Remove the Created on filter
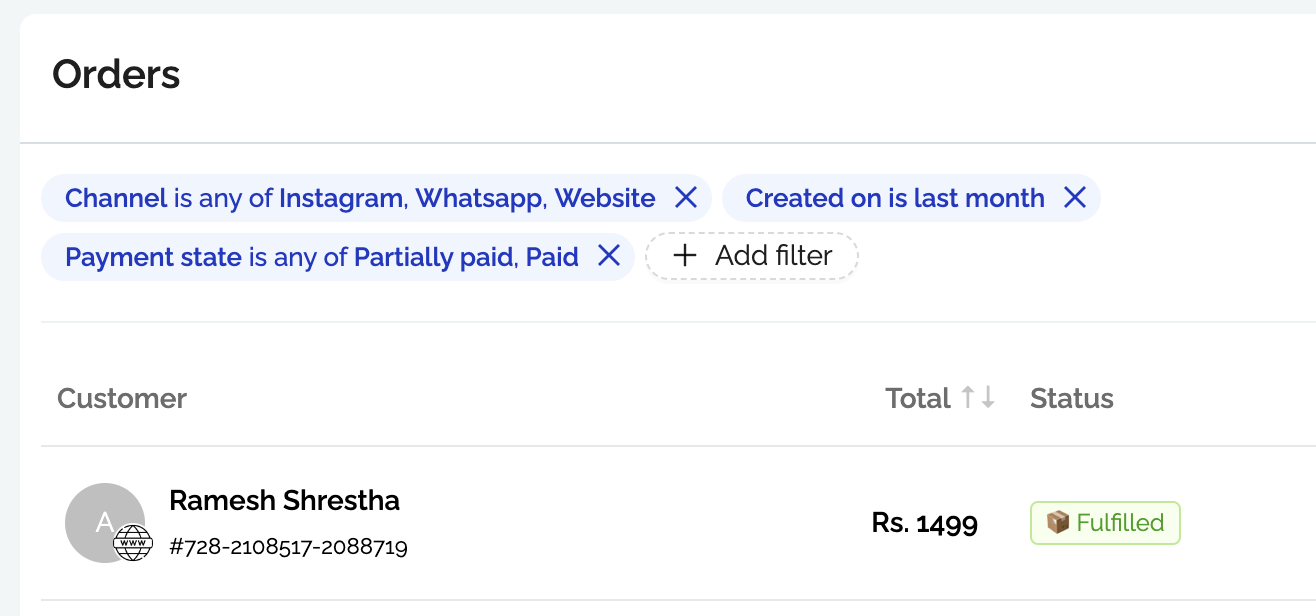Image resolution: width=1316 pixels, height=616 pixels. click(x=1074, y=198)
